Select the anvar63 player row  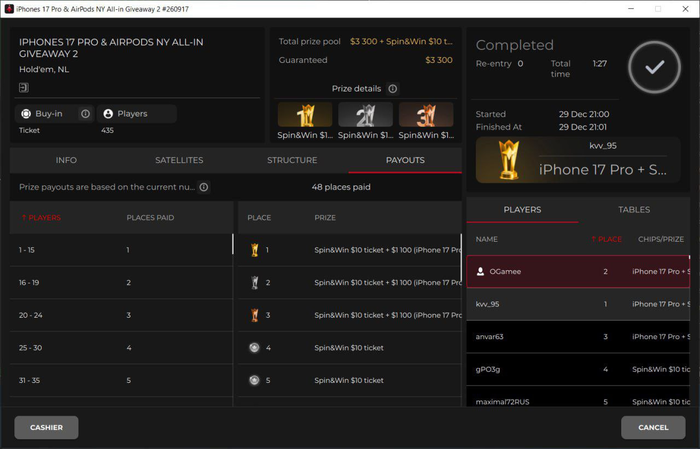578,337
